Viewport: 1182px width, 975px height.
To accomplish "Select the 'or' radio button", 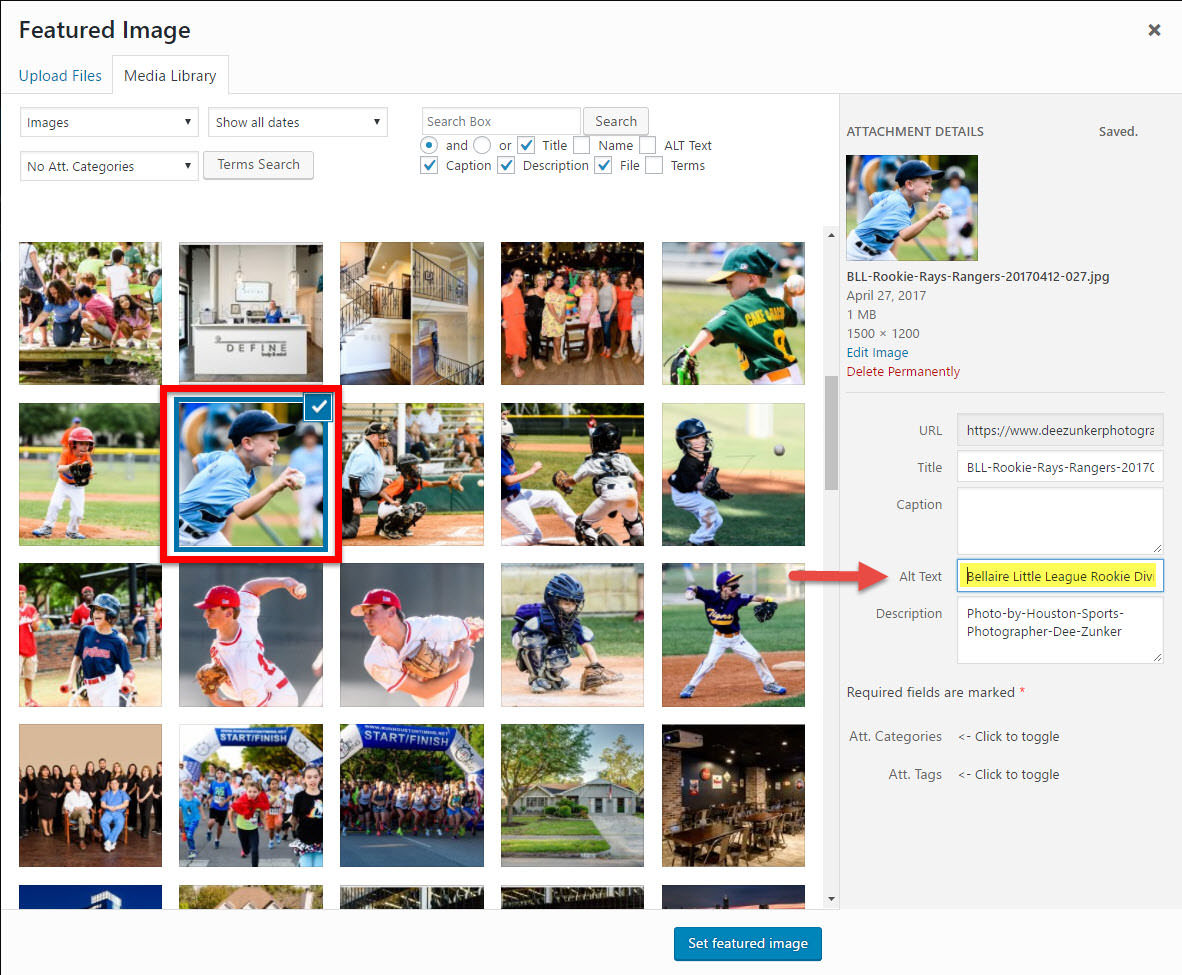I will [x=482, y=145].
